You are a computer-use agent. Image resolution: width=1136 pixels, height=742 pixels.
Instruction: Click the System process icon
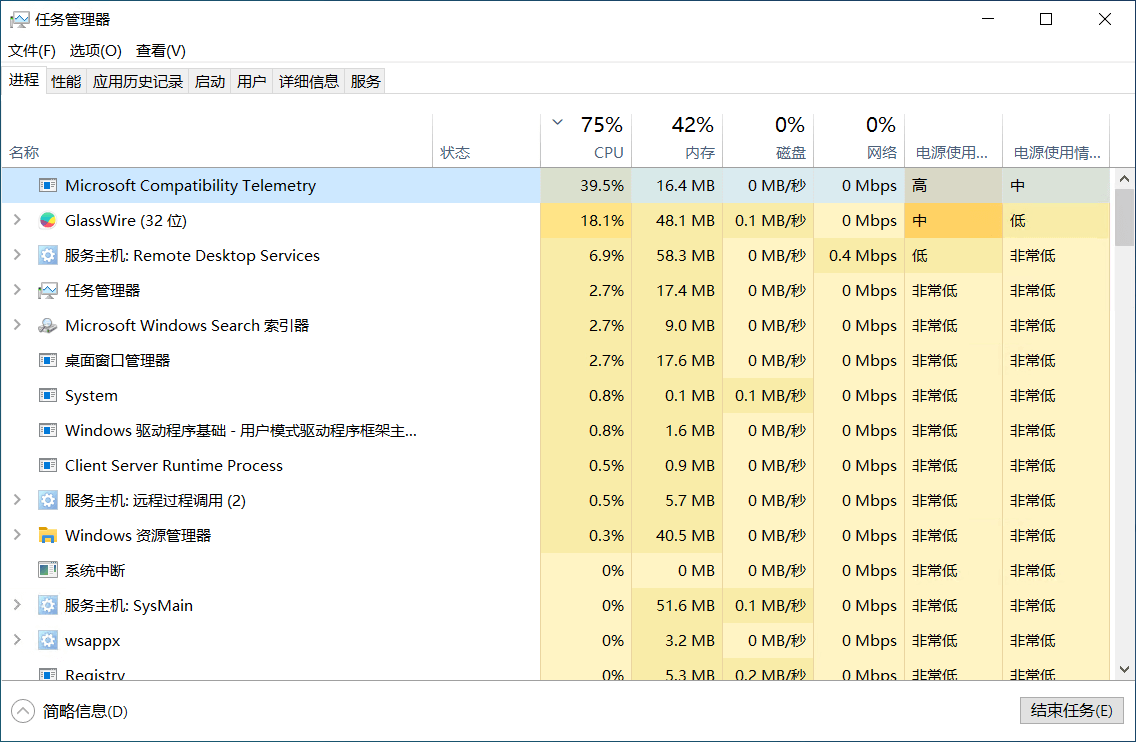(48, 396)
